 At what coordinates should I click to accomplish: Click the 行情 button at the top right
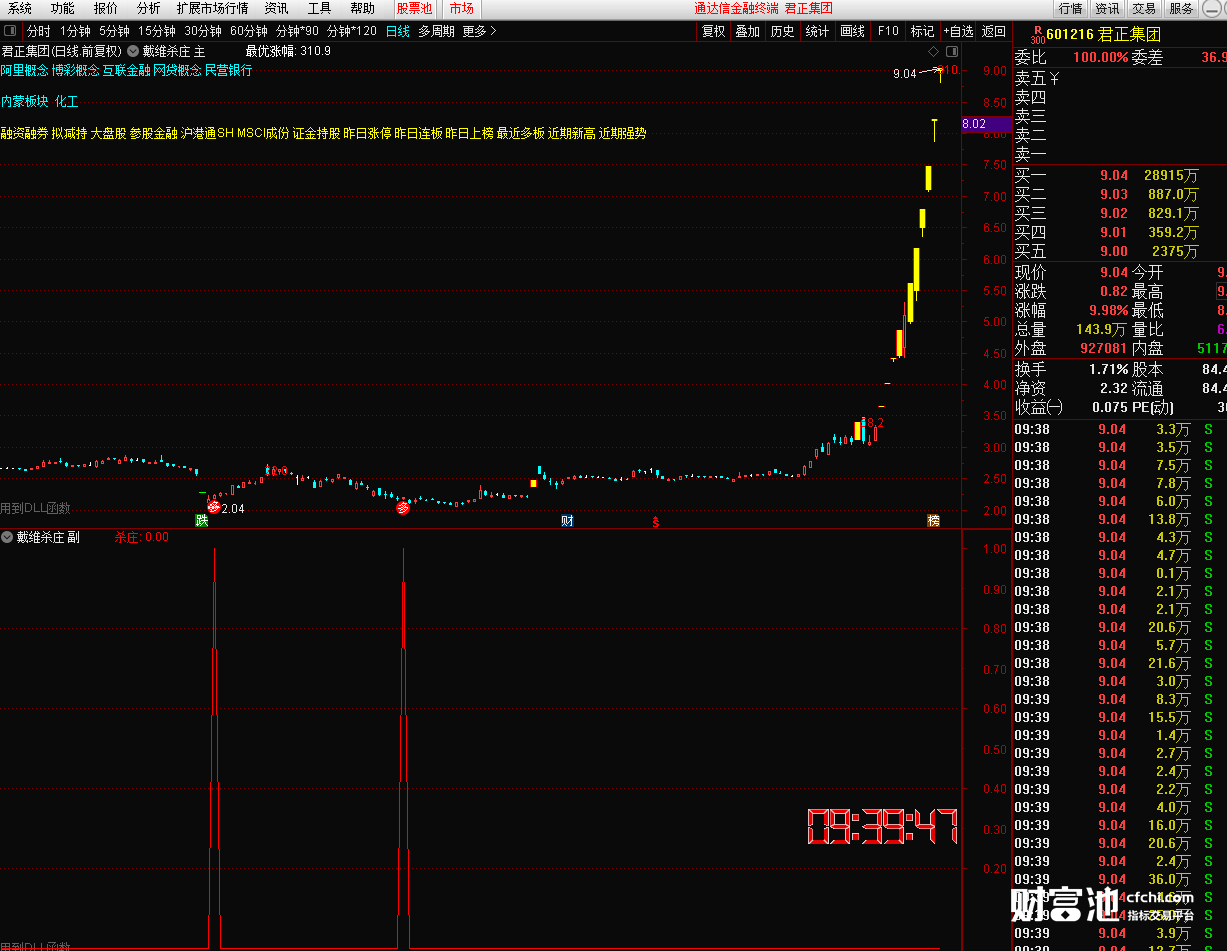1071,8
